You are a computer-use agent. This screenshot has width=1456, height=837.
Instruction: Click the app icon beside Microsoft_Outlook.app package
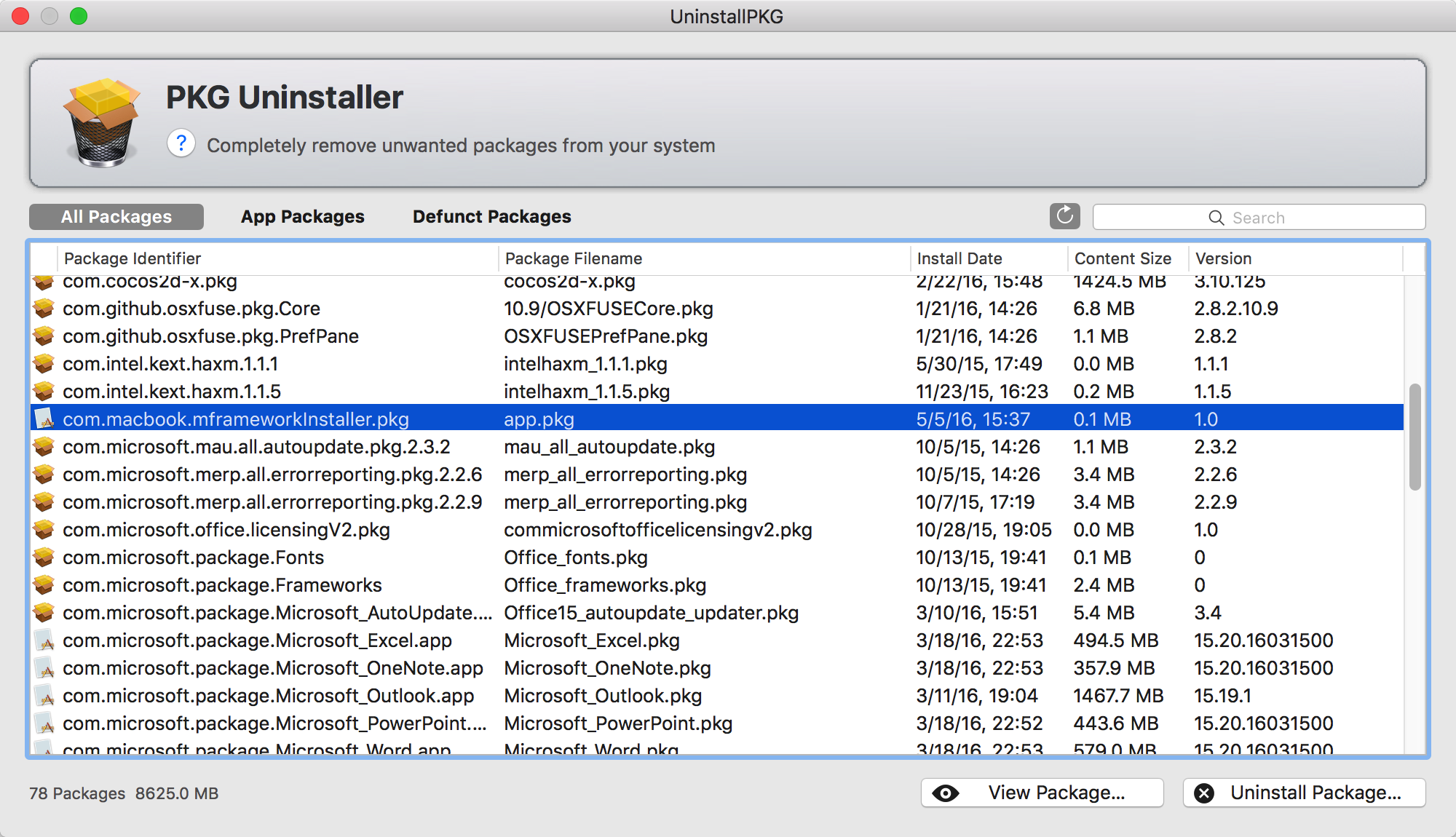(x=44, y=696)
